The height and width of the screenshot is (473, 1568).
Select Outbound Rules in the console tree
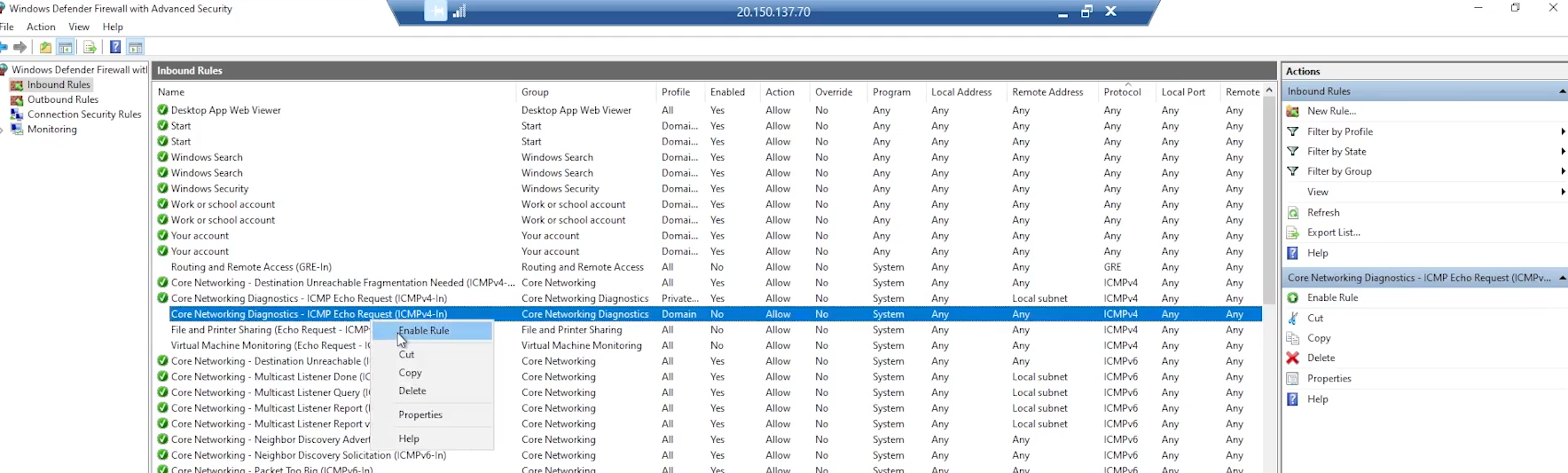[62, 99]
